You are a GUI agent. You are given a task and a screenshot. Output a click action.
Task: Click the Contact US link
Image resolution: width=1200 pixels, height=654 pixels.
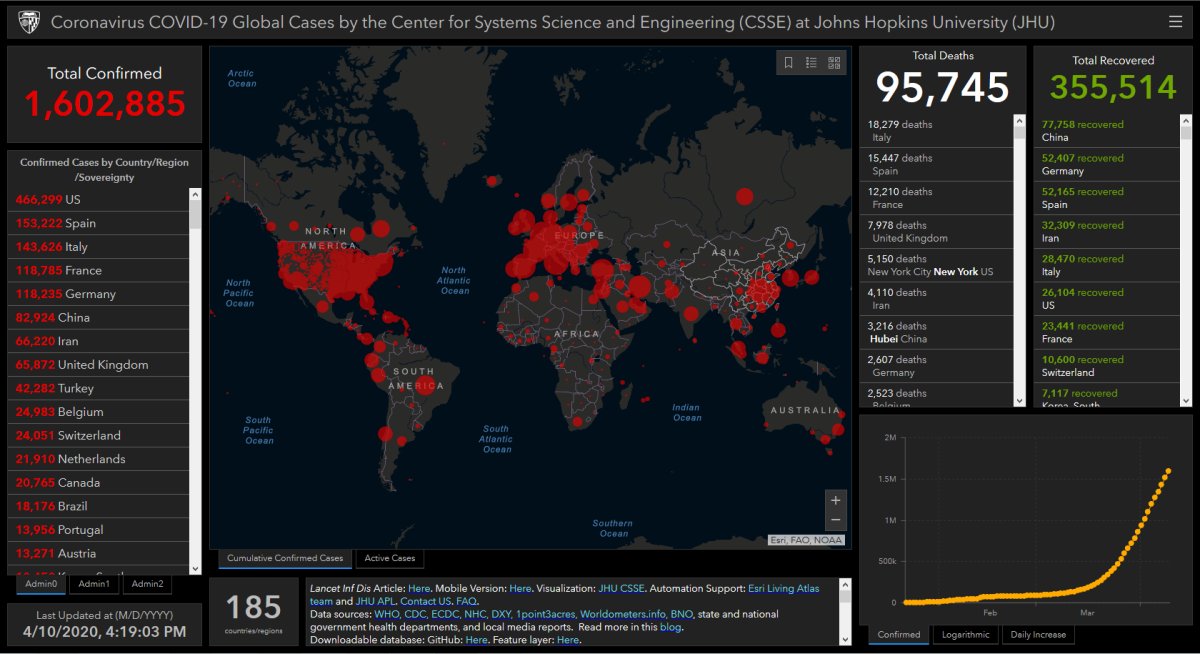(425, 601)
